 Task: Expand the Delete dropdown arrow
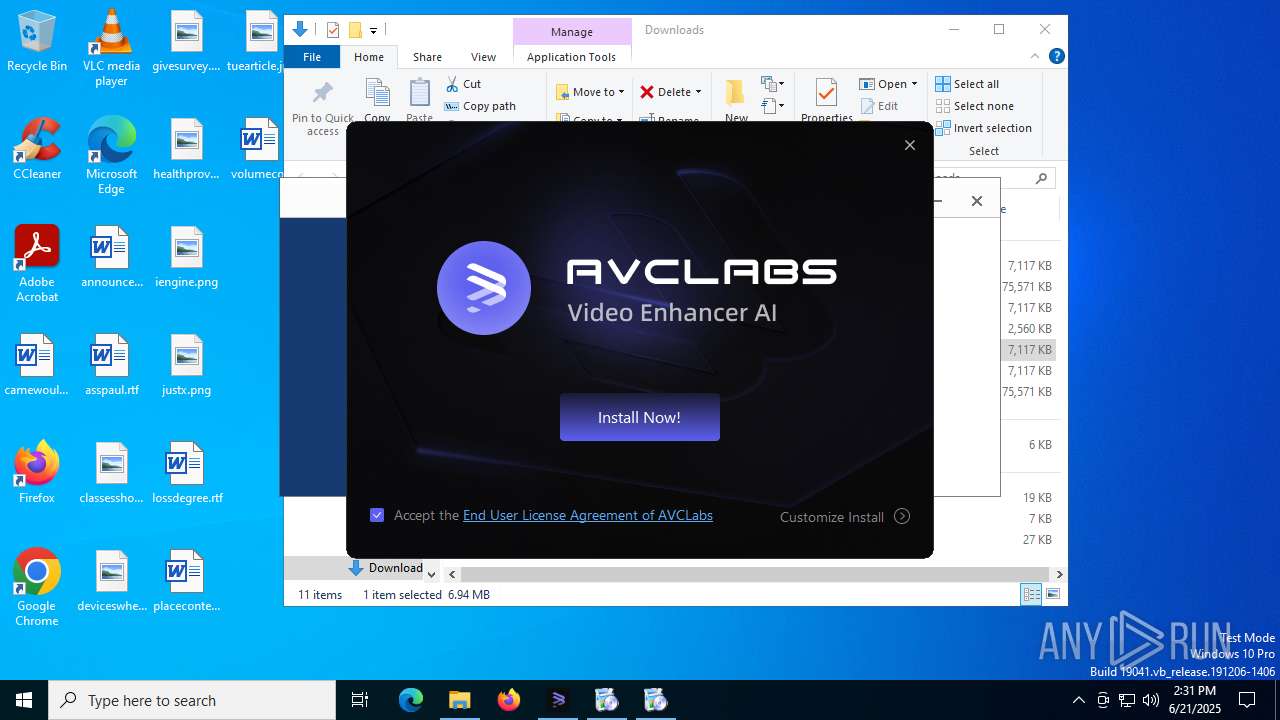[698, 92]
